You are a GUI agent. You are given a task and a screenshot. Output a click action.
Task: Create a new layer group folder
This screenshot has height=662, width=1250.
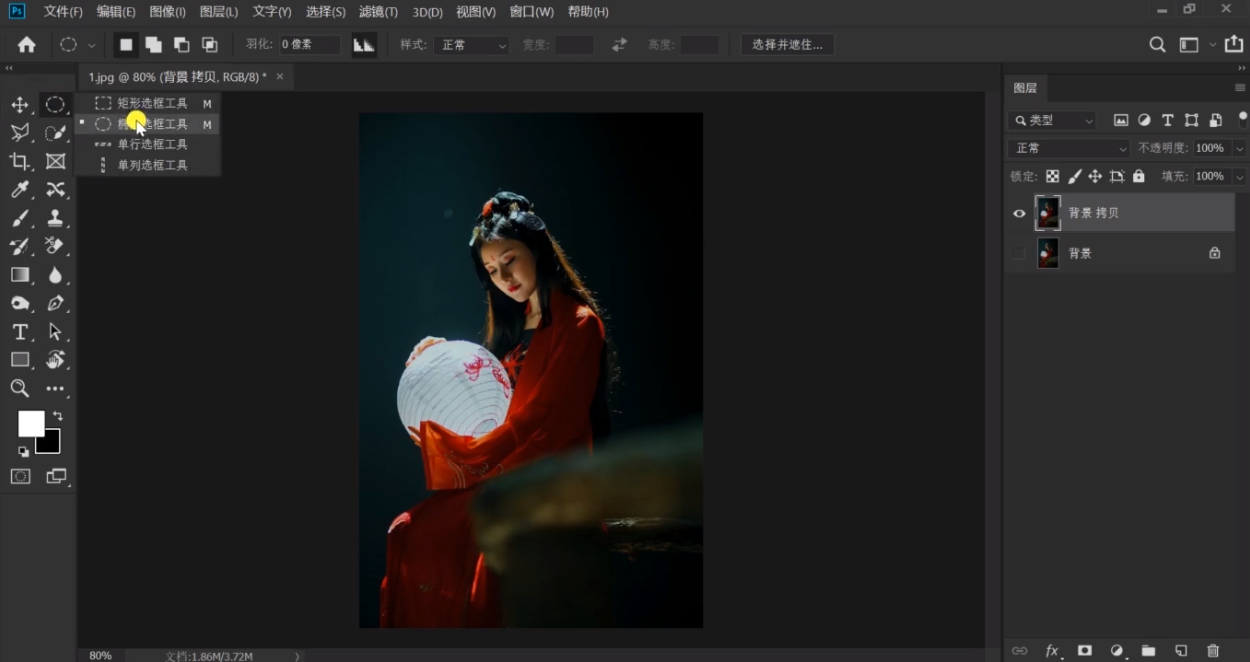tap(1148, 651)
